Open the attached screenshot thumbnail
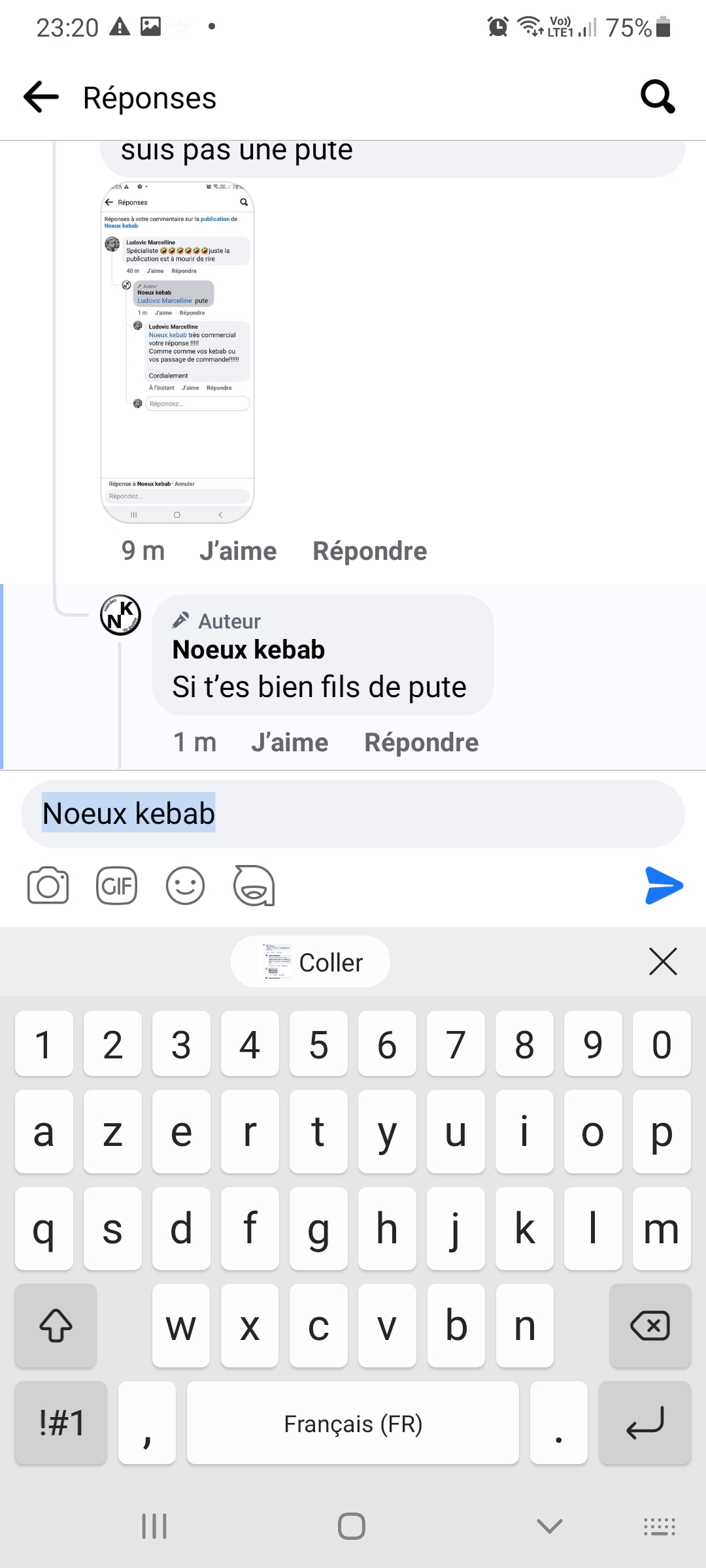706x1568 pixels. point(177,352)
